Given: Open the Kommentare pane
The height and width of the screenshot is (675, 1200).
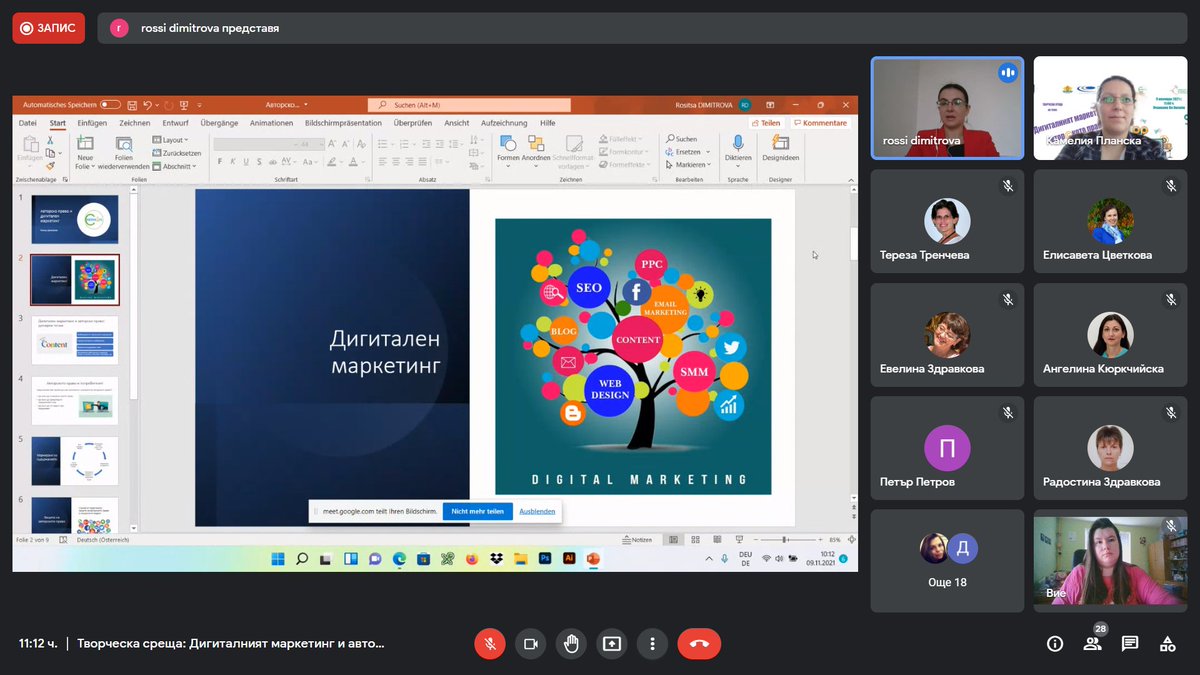Looking at the screenshot, I should pos(821,123).
